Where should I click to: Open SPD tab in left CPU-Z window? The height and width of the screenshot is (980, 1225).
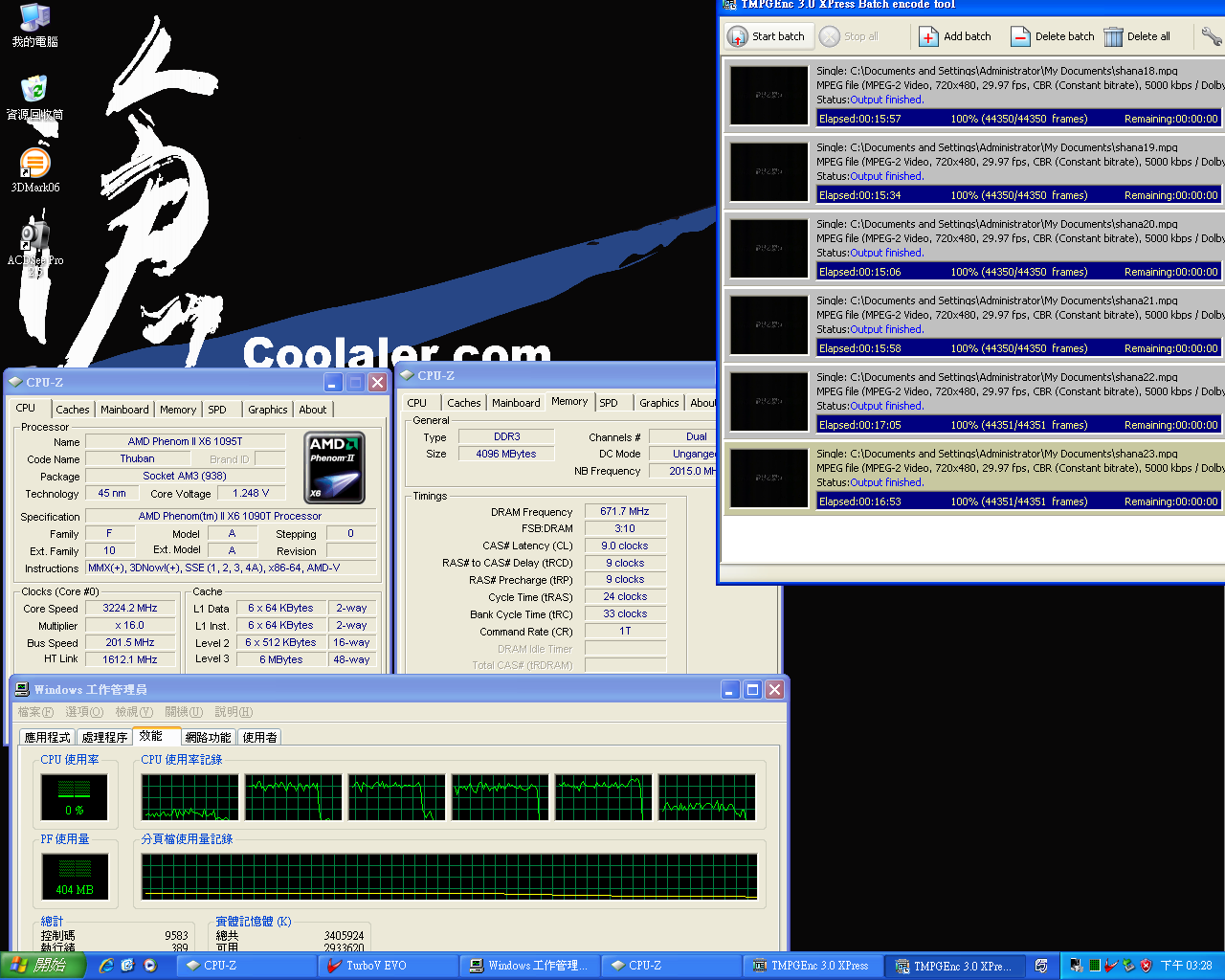[217, 410]
